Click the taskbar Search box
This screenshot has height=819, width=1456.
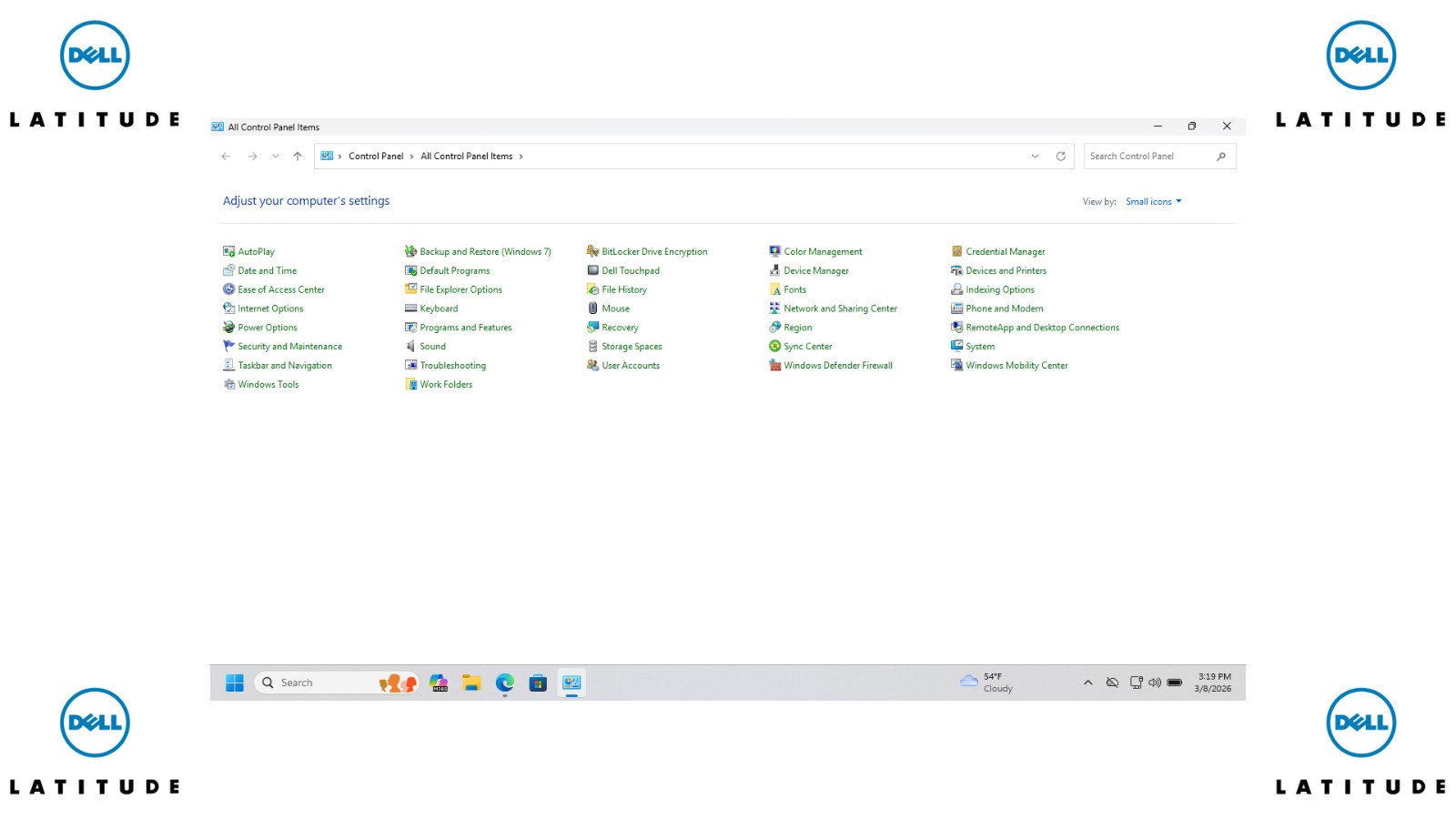pos(337,682)
